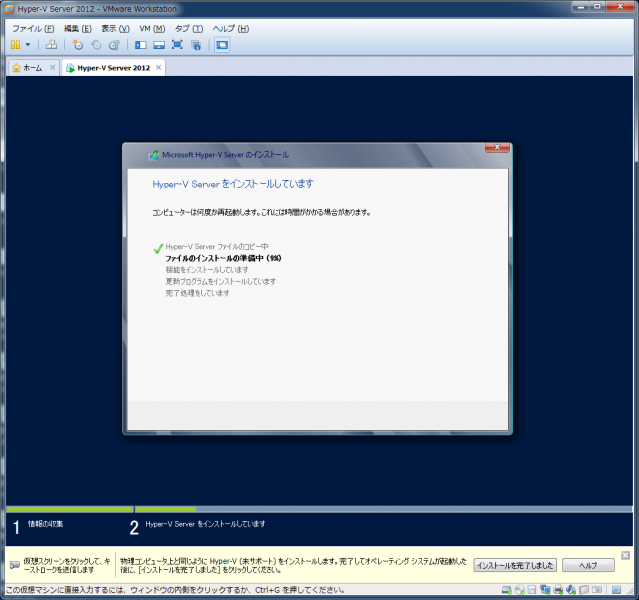The height and width of the screenshot is (600, 639).
Task: Click the ファイルのインストールの準備中 progress line
Action: point(223,258)
